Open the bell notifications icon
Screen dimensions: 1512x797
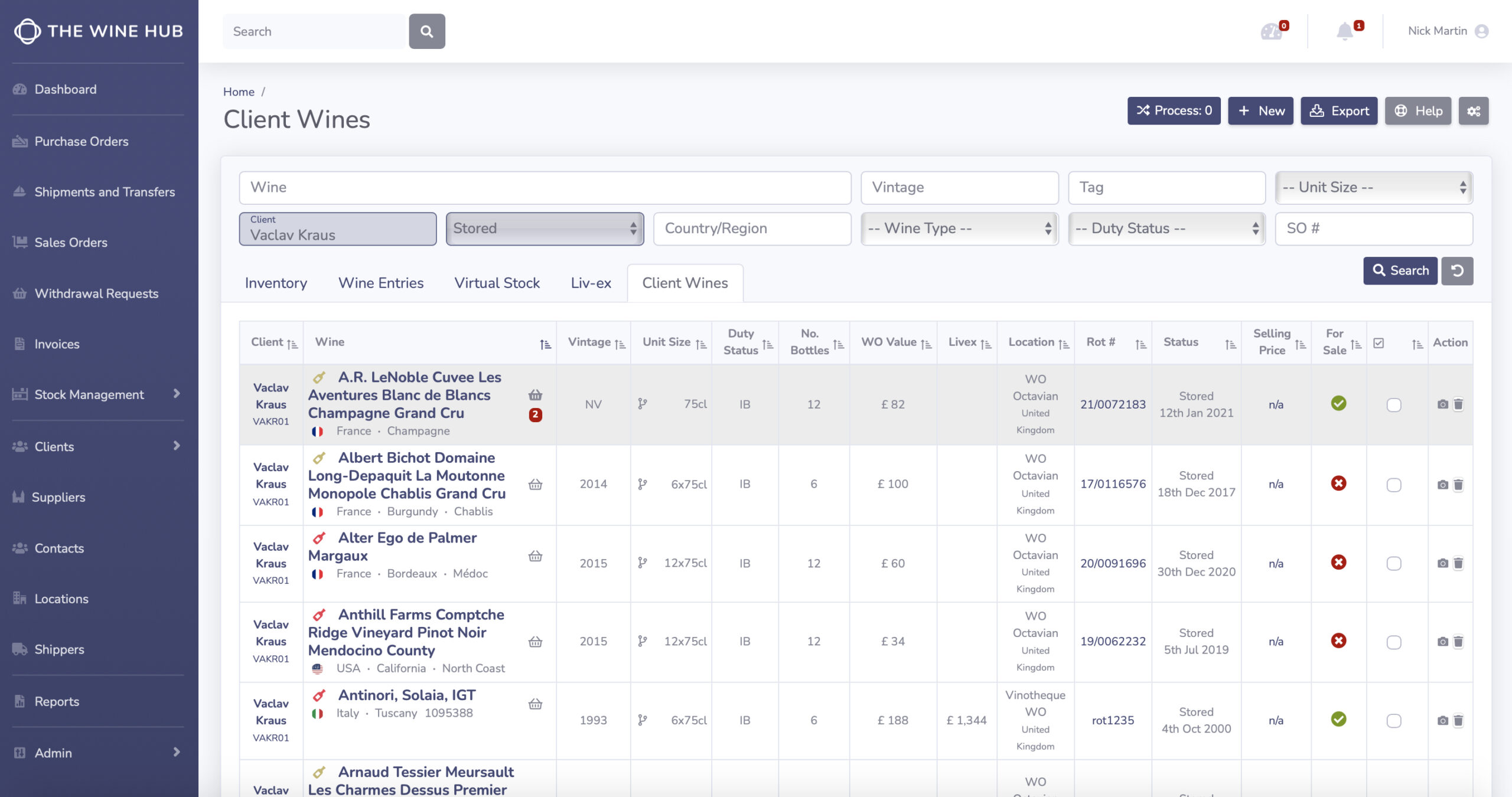point(1345,31)
